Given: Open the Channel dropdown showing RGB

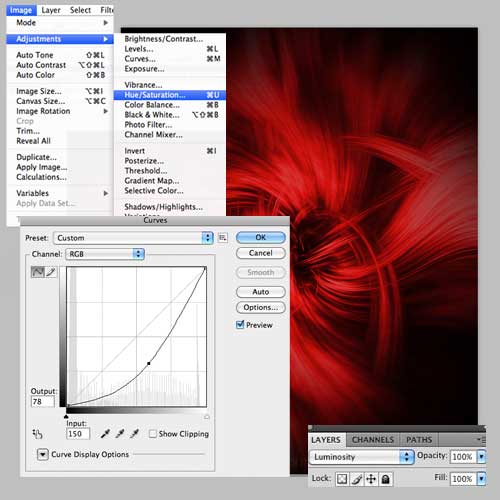Looking at the screenshot, I should 105,254.
